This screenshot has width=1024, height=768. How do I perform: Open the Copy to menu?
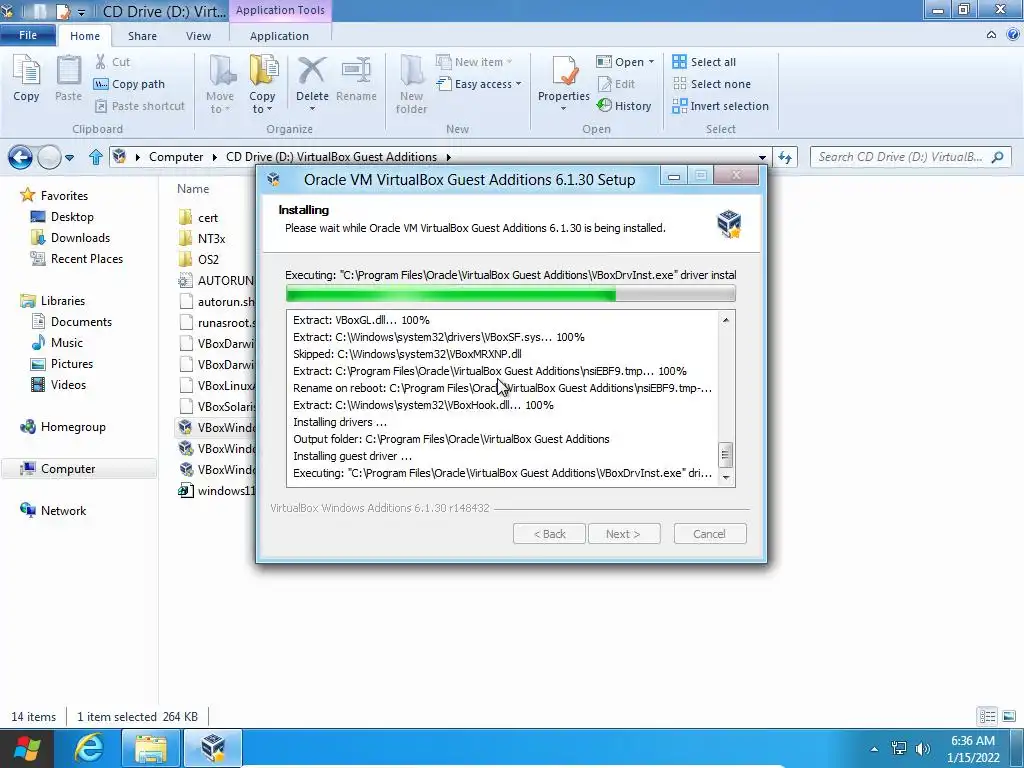tap(262, 84)
